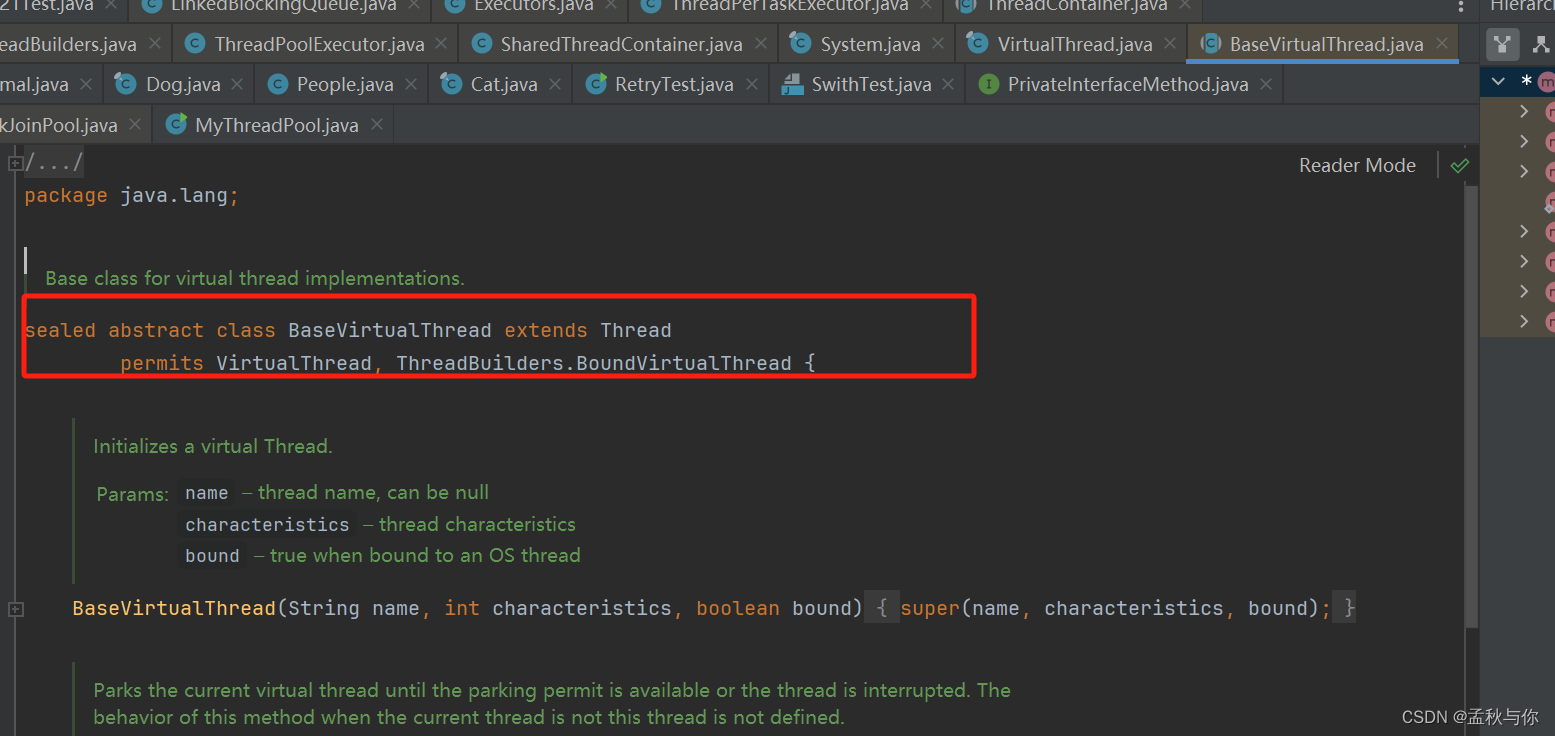This screenshot has height=736, width=1555.
Task: Click a pink method icon in the structure panel
Action: (x=1550, y=111)
